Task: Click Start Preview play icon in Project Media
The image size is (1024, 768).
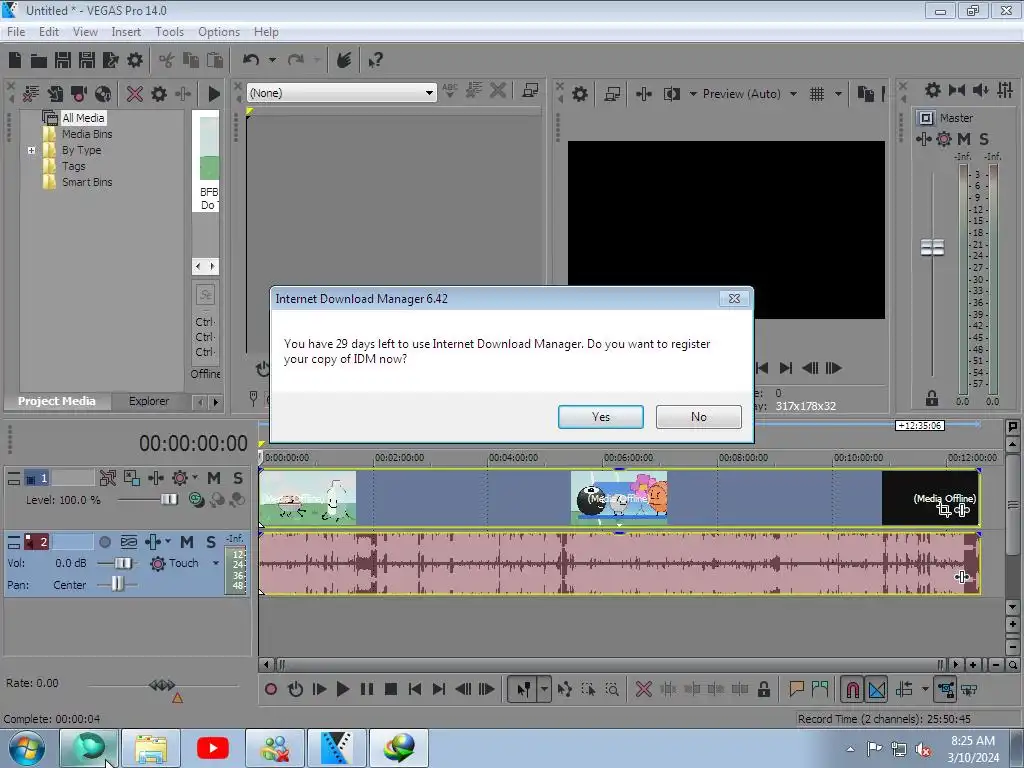Action: (x=214, y=93)
